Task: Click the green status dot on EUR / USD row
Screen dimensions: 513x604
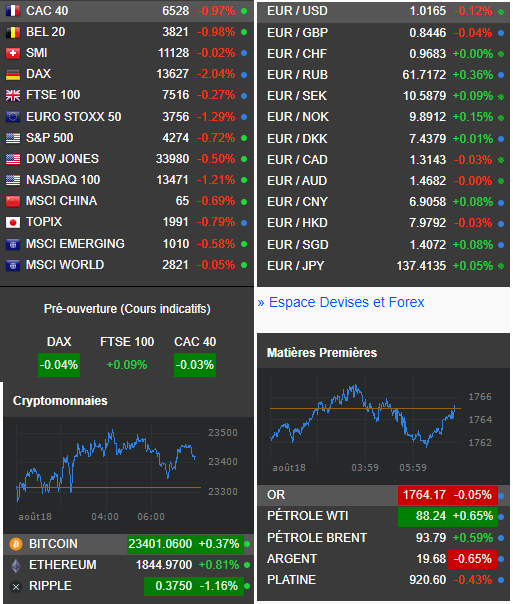Action: pos(501,12)
